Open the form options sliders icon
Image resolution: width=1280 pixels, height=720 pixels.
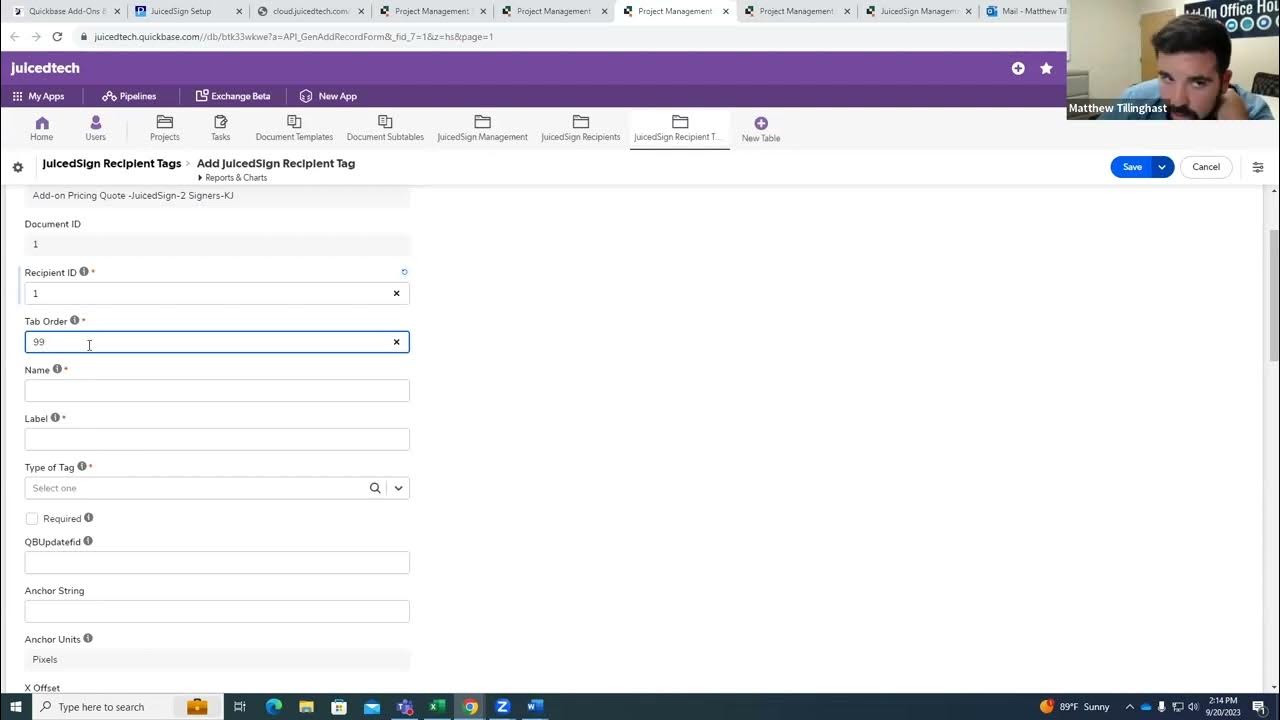click(x=1258, y=167)
